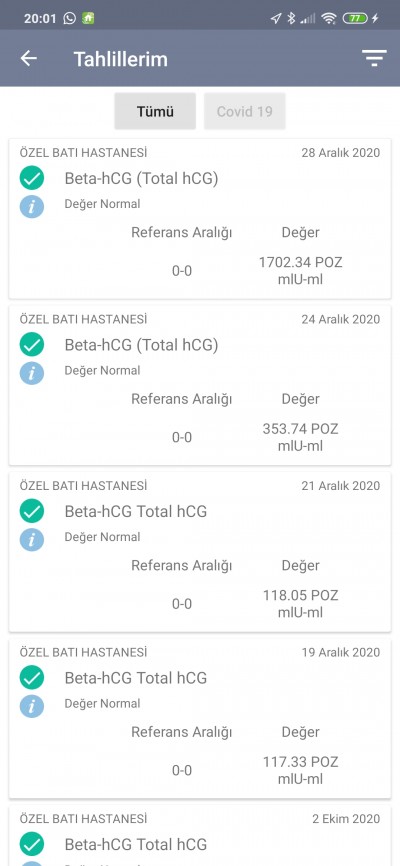Open the filter icon in the header

tap(374, 58)
